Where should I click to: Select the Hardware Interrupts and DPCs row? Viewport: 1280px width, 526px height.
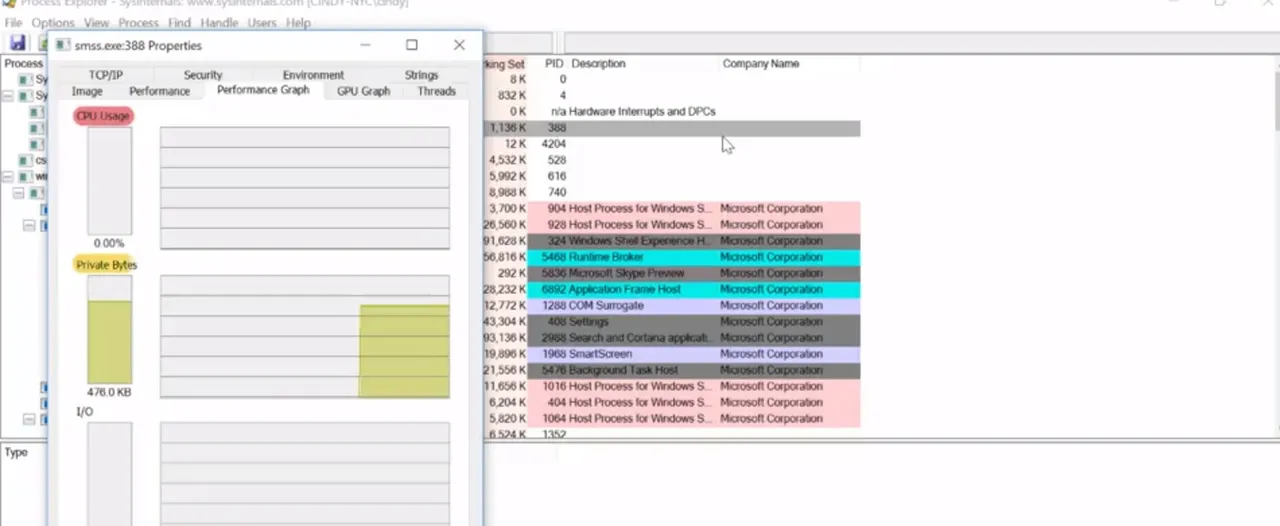coord(670,112)
